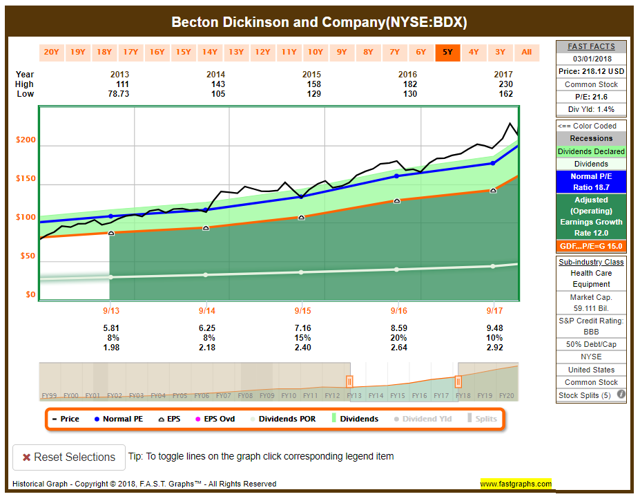Toggle the Normal PE legend item
Viewport: 640px width, 501px height.
(x=119, y=419)
